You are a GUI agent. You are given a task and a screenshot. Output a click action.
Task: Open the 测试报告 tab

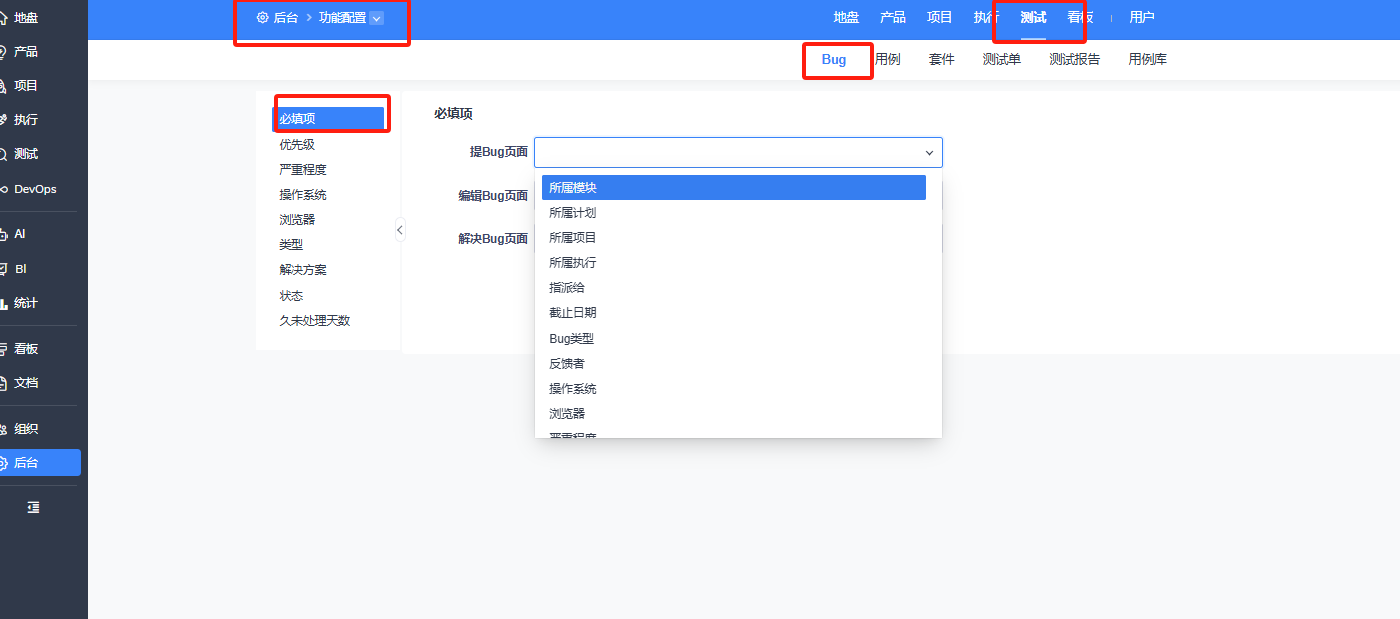tap(1074, 59)
